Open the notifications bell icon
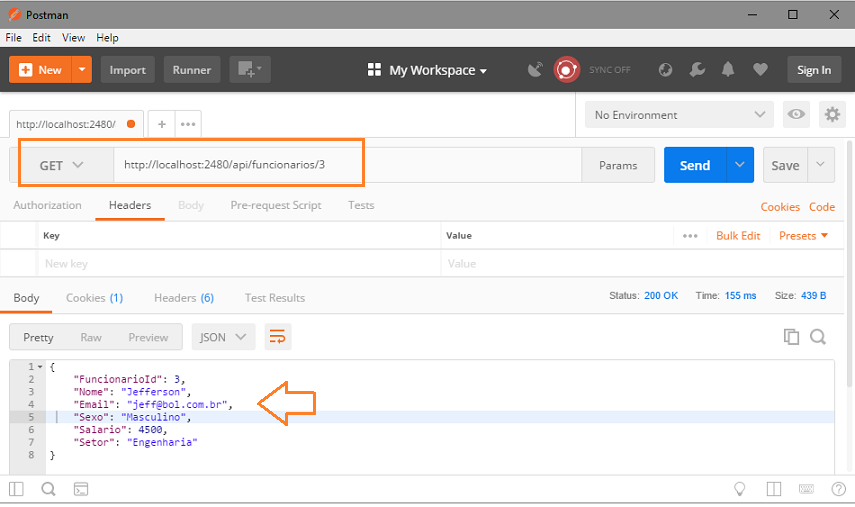 click(728, 69)
